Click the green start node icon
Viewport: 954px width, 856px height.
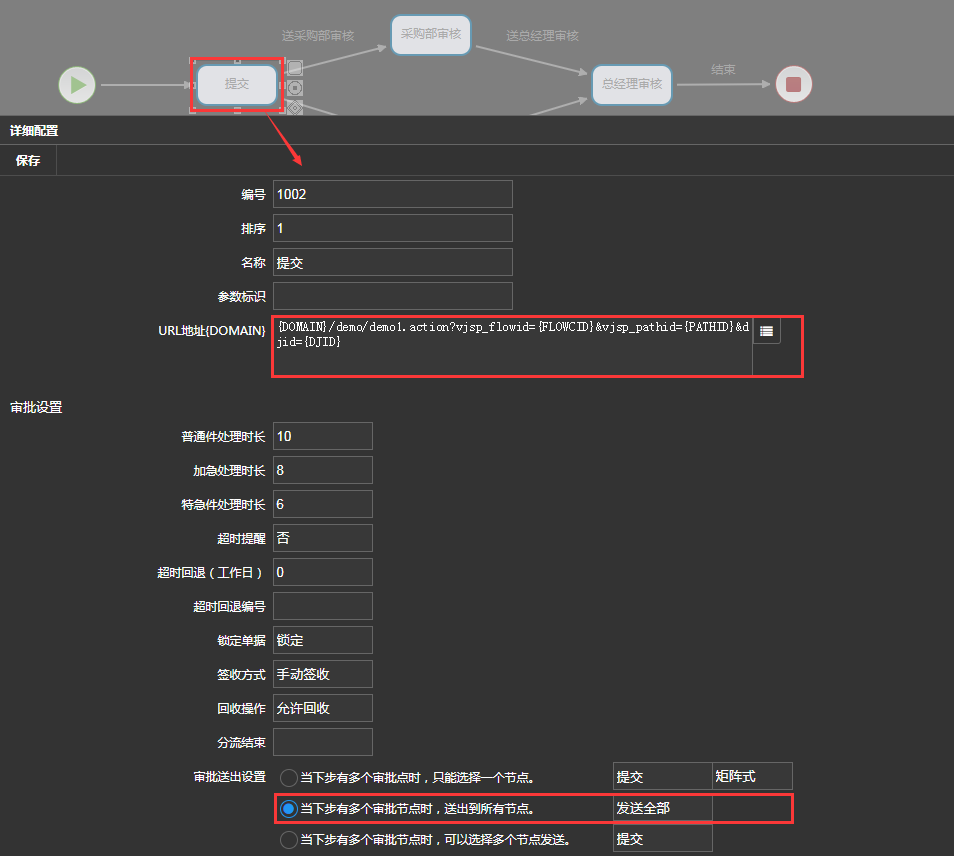[x=77, y=84]
